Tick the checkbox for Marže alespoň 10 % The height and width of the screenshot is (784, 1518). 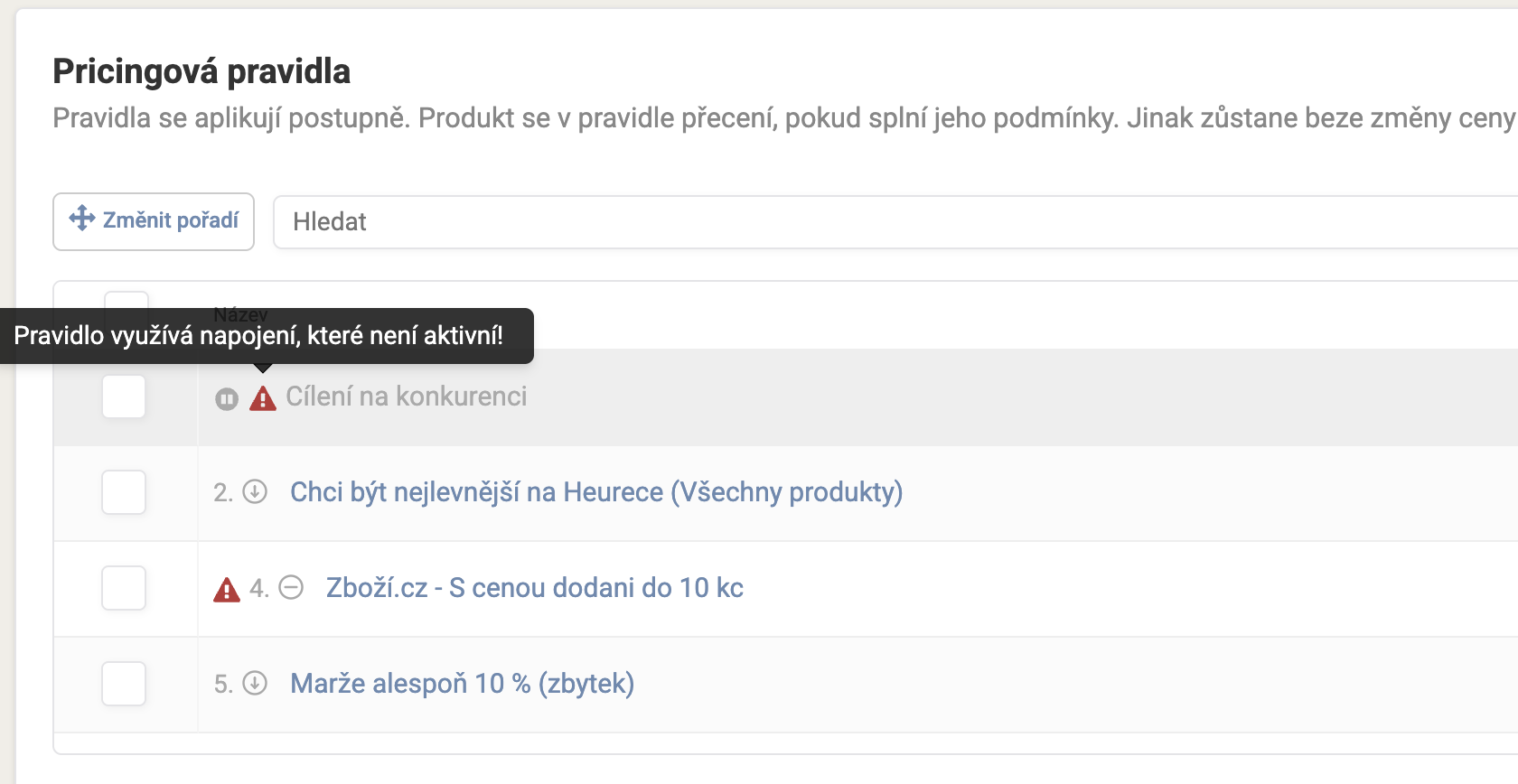click(x=124, y=684)
